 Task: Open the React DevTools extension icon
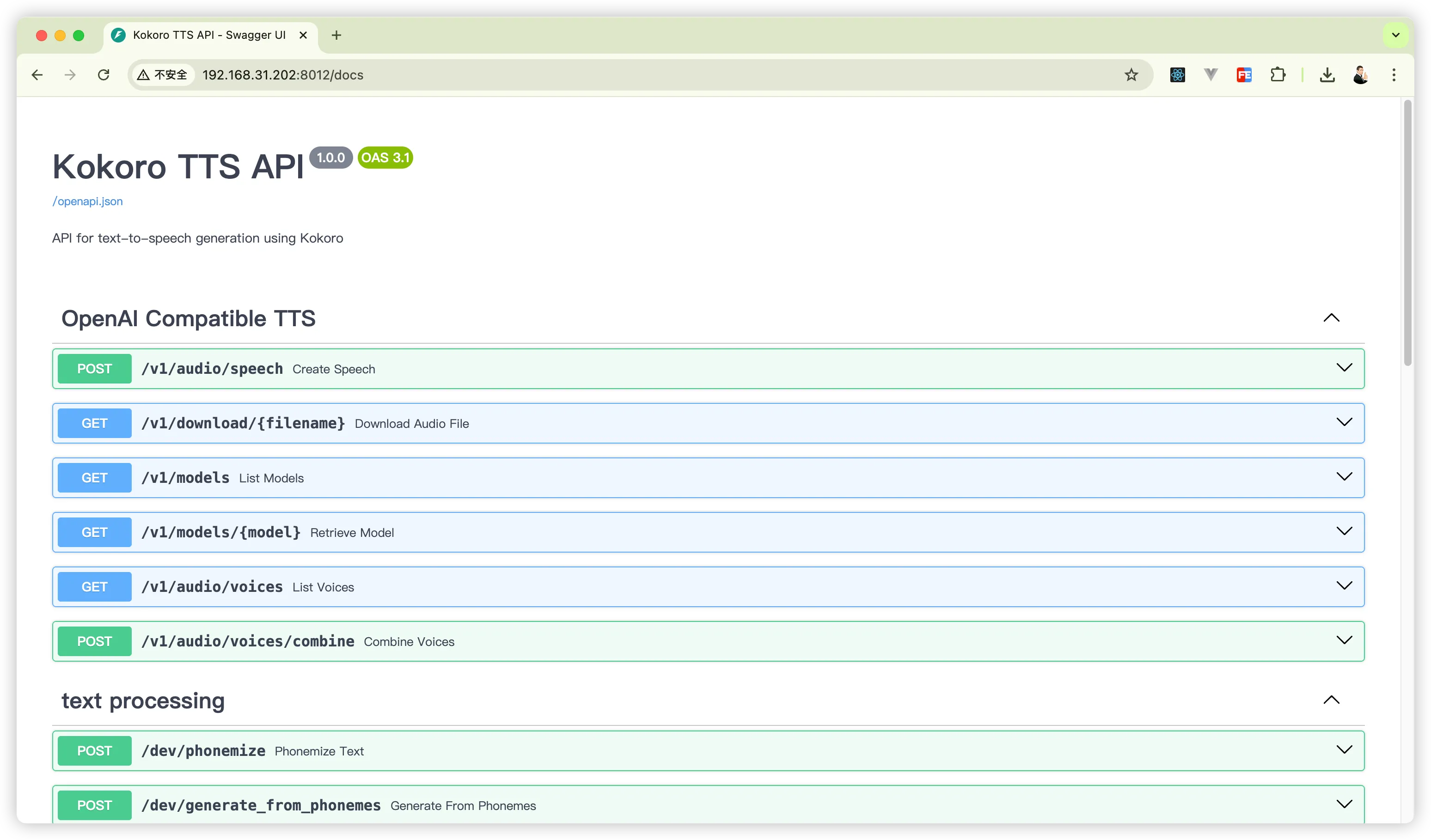click(x=1178, y=75)
